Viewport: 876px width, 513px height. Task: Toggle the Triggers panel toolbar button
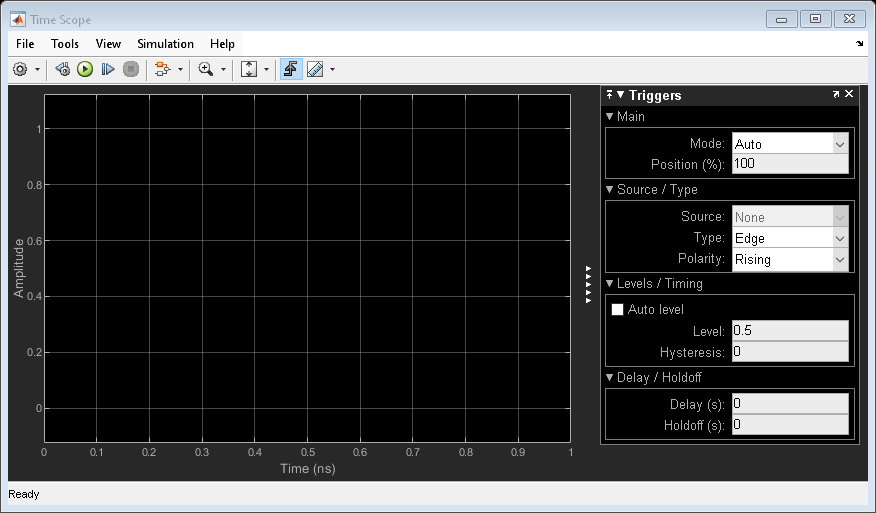(x=291, y=69)
